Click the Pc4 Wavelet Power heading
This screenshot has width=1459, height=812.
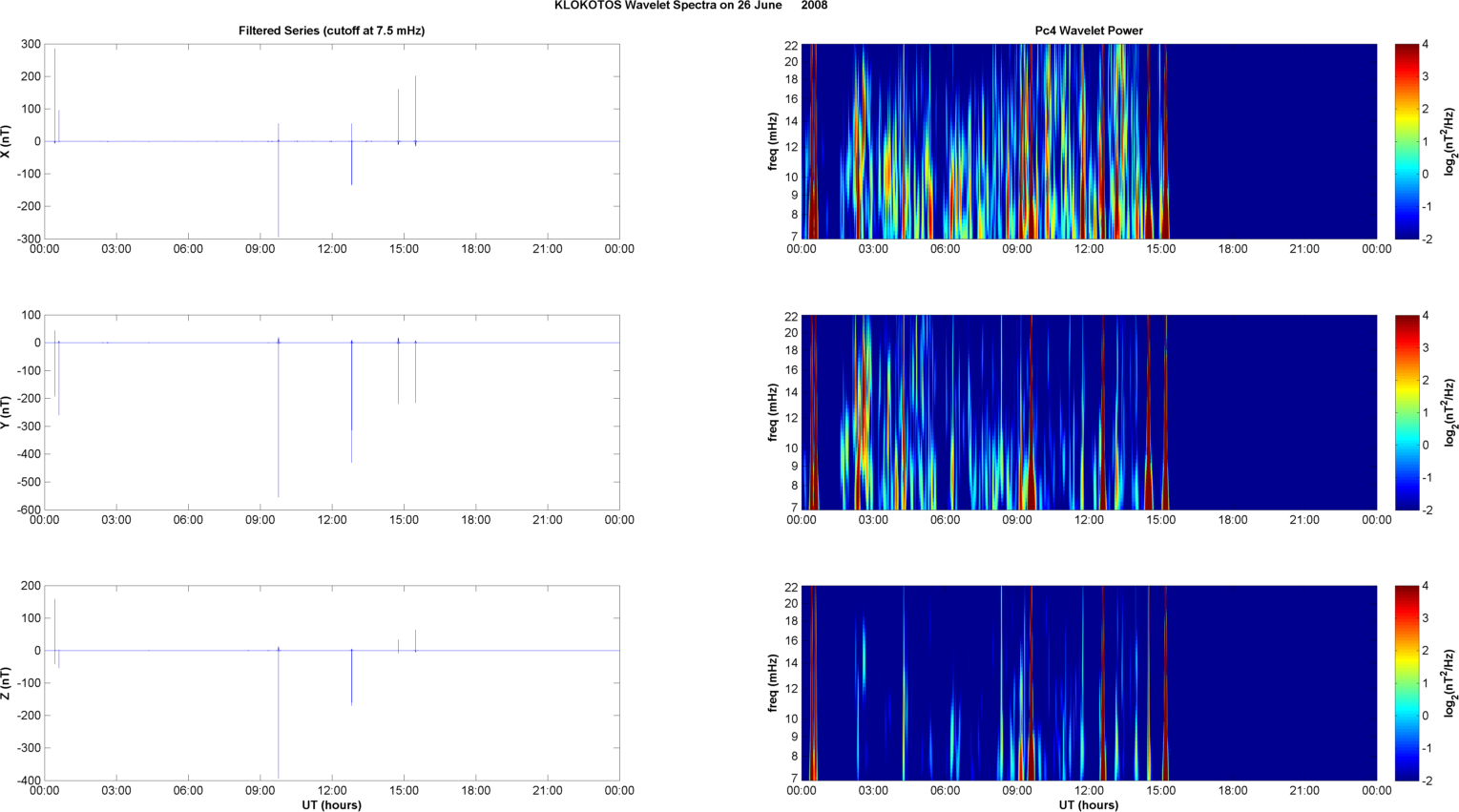tap(1089, 31)
